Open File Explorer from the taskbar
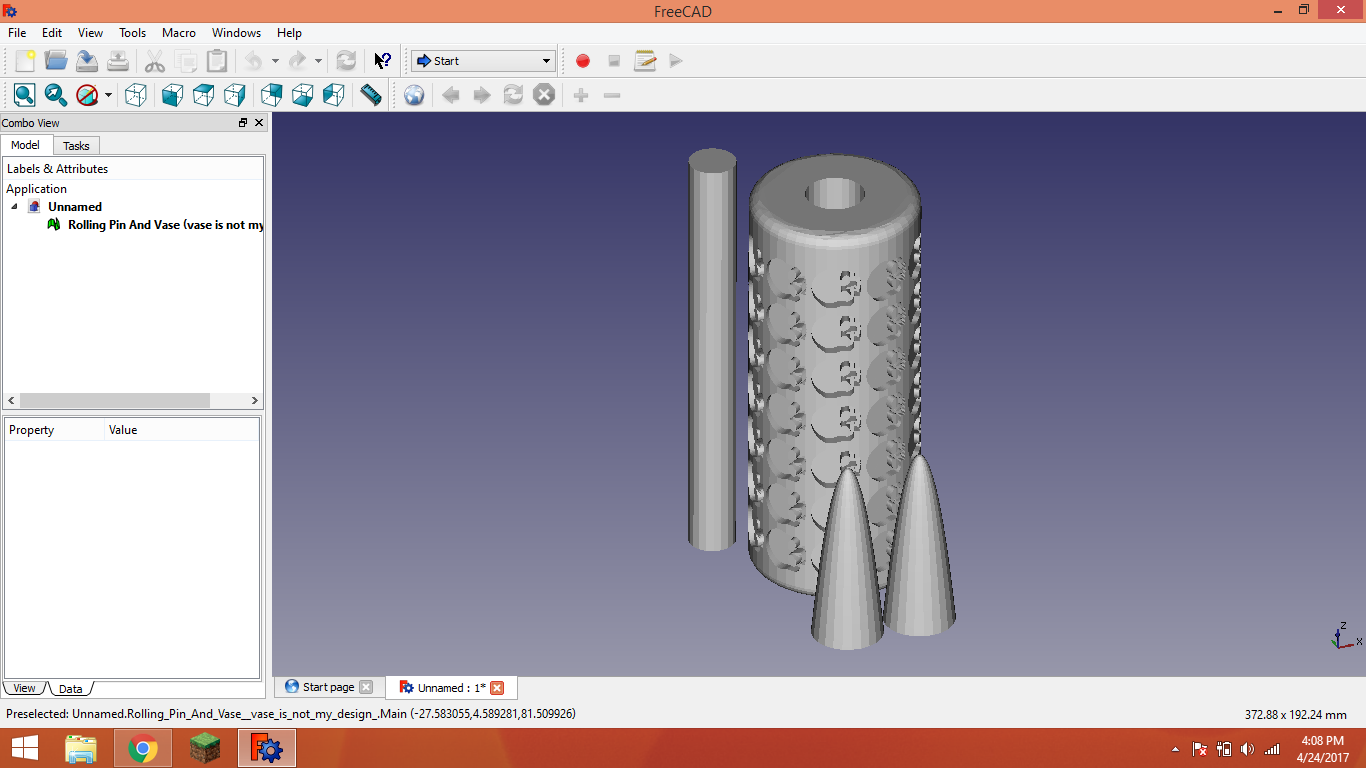This screenshot has height=768, width=1366. [81, 748]
